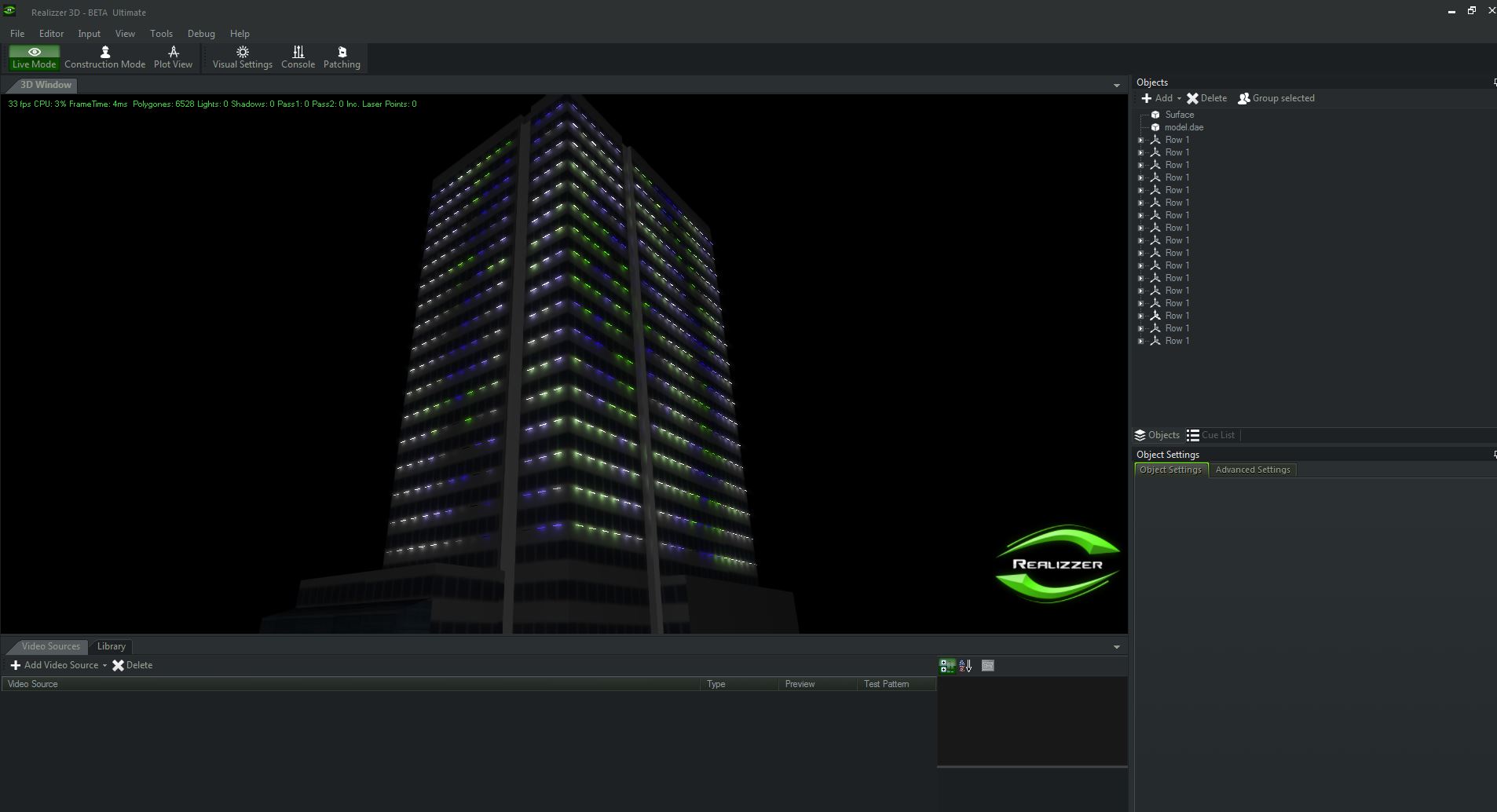Image resolution: width=1497 pixels, height=812 pixels.
Task: Open the Editor menu
Action: click(x=51, y=34)
